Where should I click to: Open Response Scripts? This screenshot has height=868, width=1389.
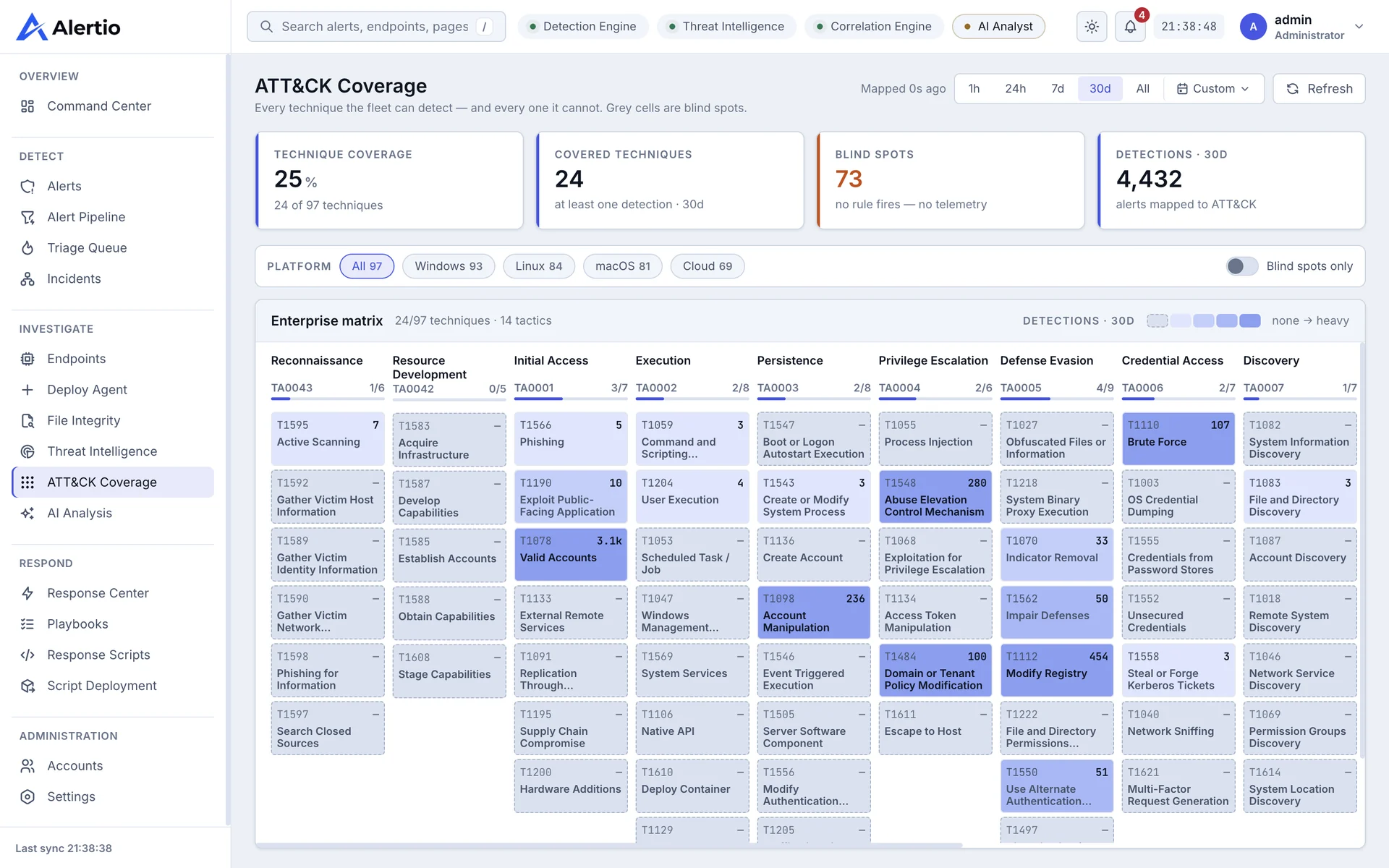pos(113,655)
